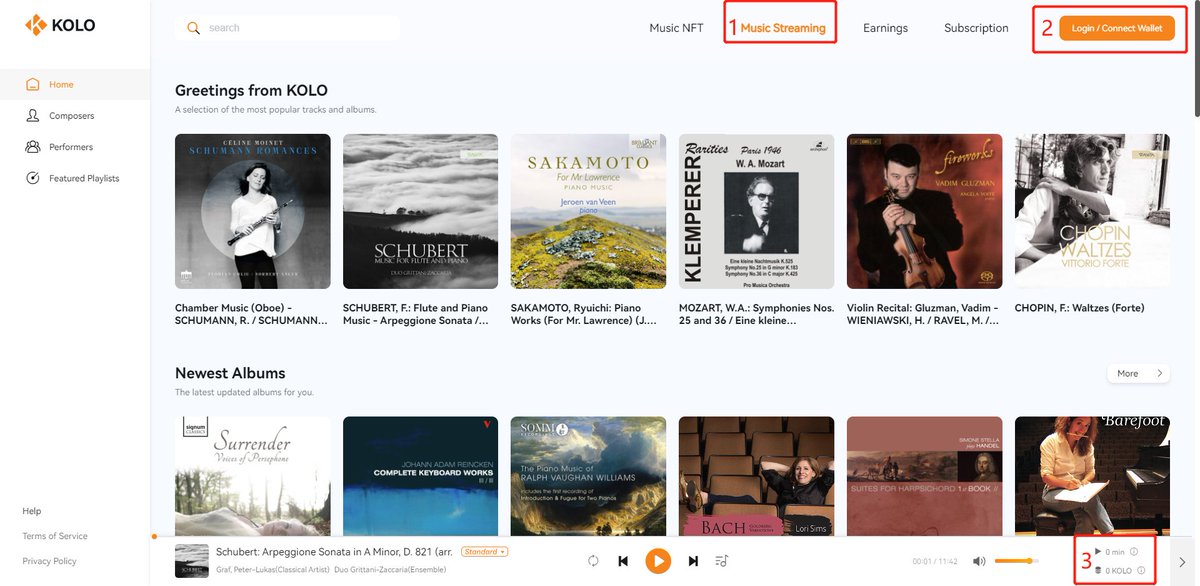Skip to the previous track

[x=623, y=561]
